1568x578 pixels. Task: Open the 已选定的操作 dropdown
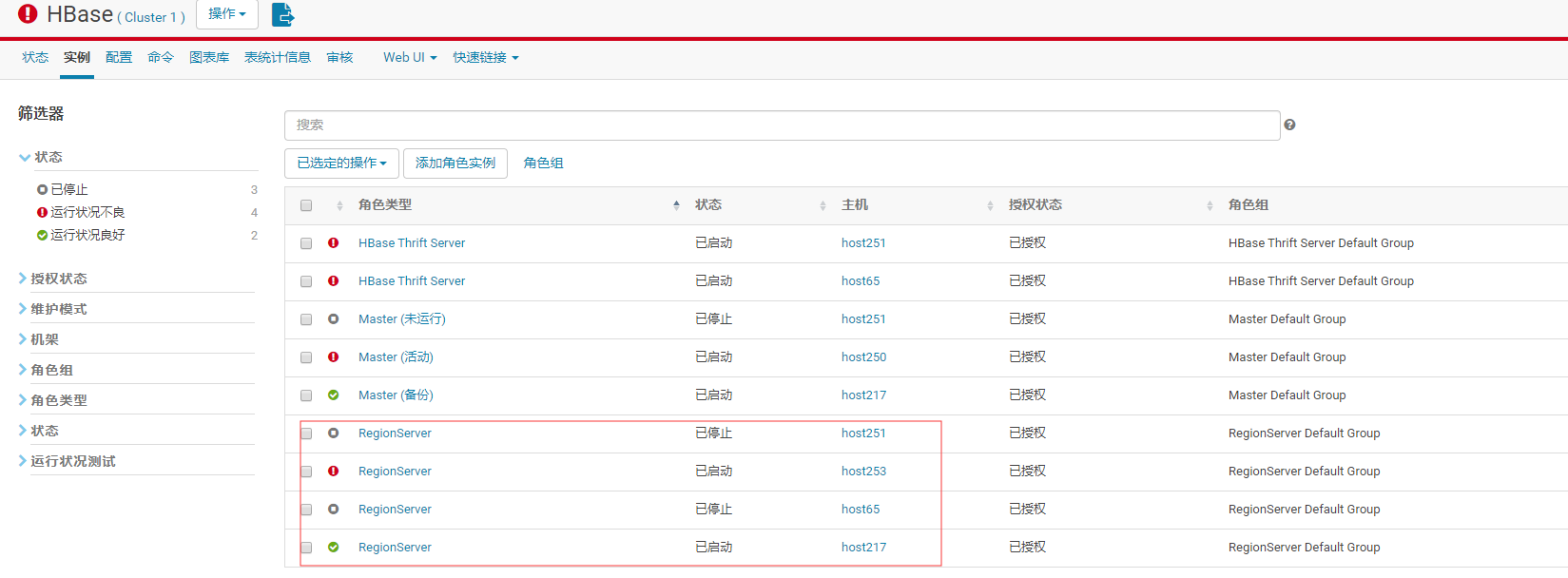pos(341,163)
